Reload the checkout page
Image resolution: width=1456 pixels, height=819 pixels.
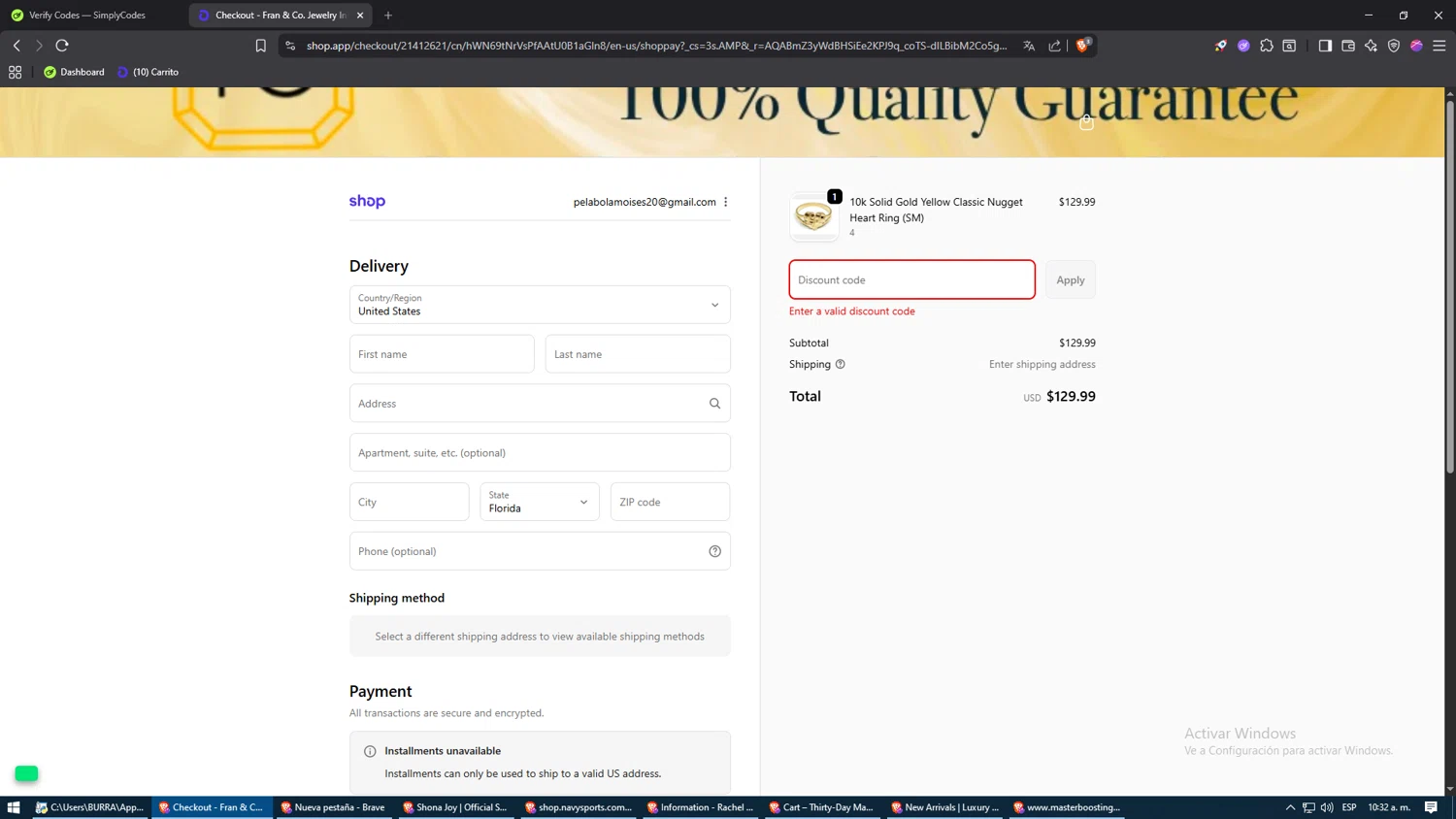62,46
